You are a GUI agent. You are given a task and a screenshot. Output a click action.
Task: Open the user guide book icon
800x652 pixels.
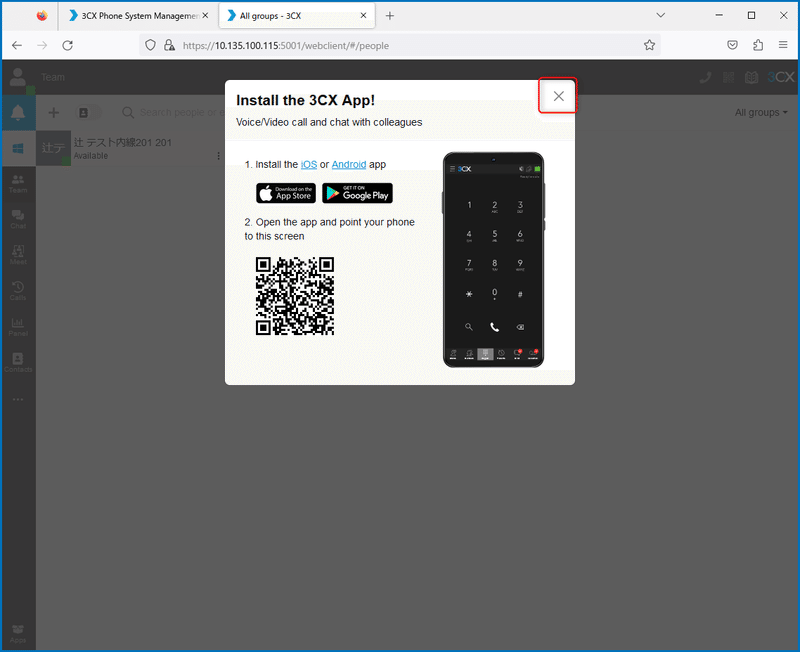[751, 78]
